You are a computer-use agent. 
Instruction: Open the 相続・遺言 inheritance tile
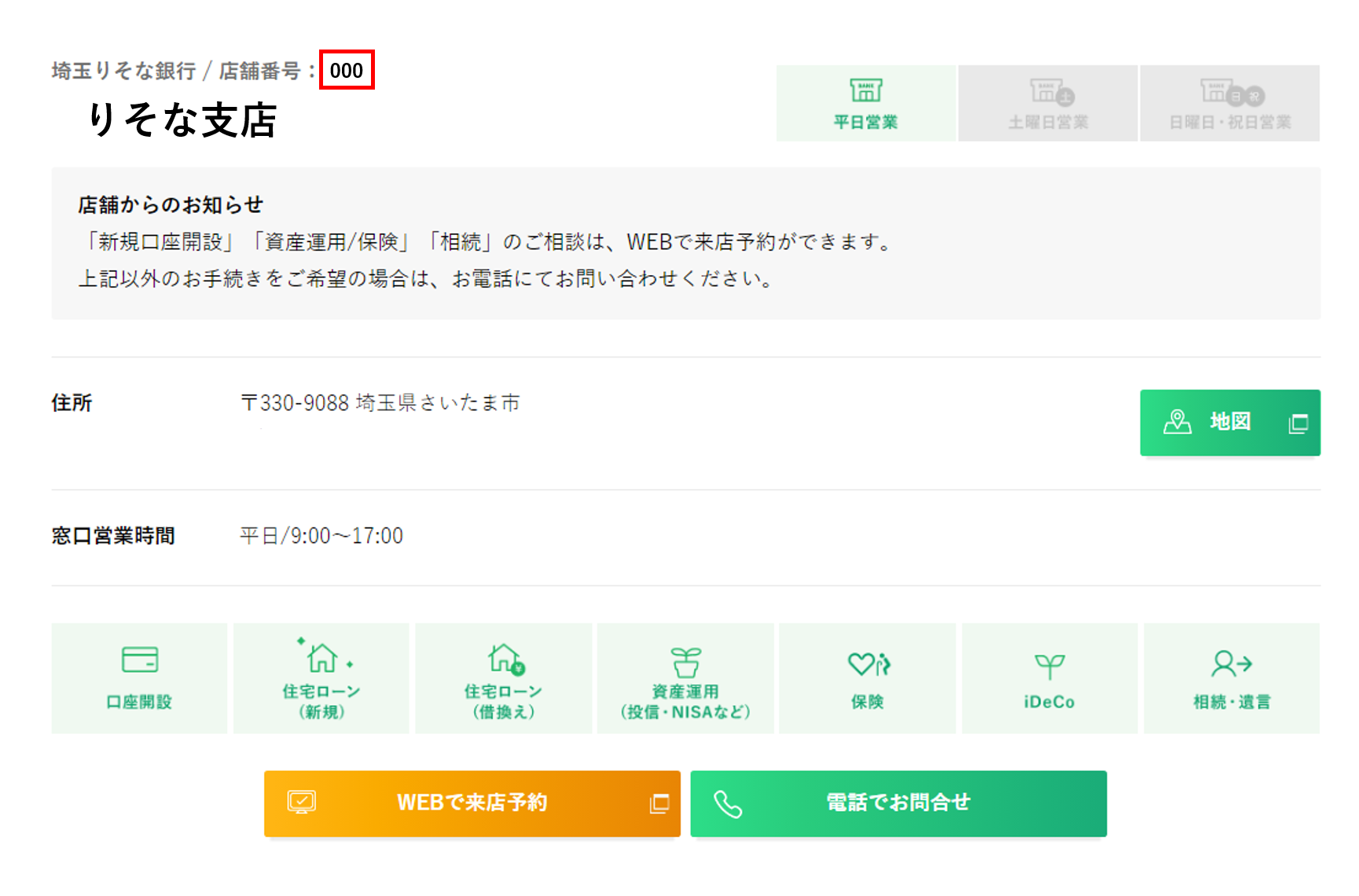(1232, 678)
